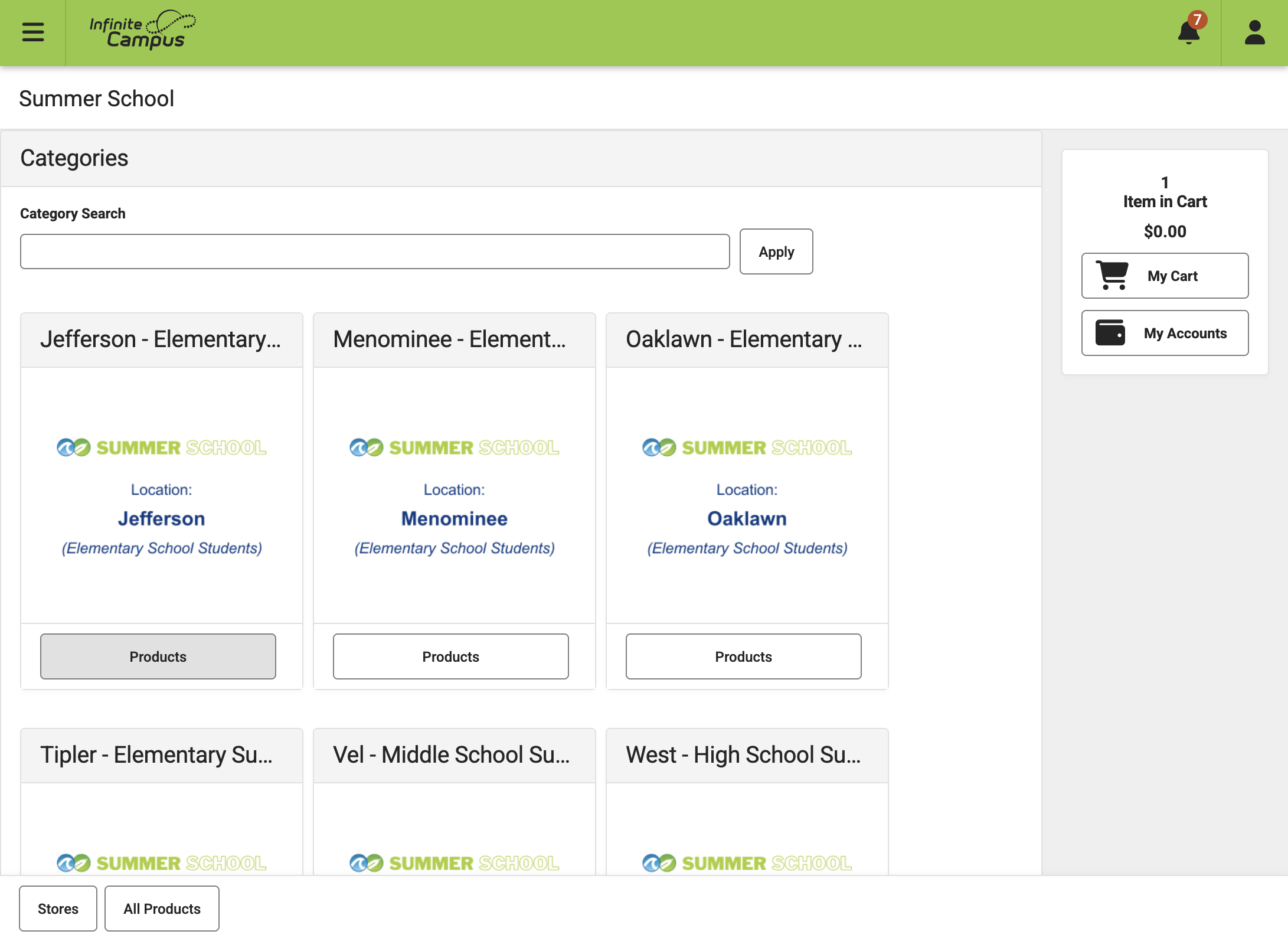Select the Oaklawn summer school thumbnail
Viewport: 1288px width, 941px height.
pos(747,495)
